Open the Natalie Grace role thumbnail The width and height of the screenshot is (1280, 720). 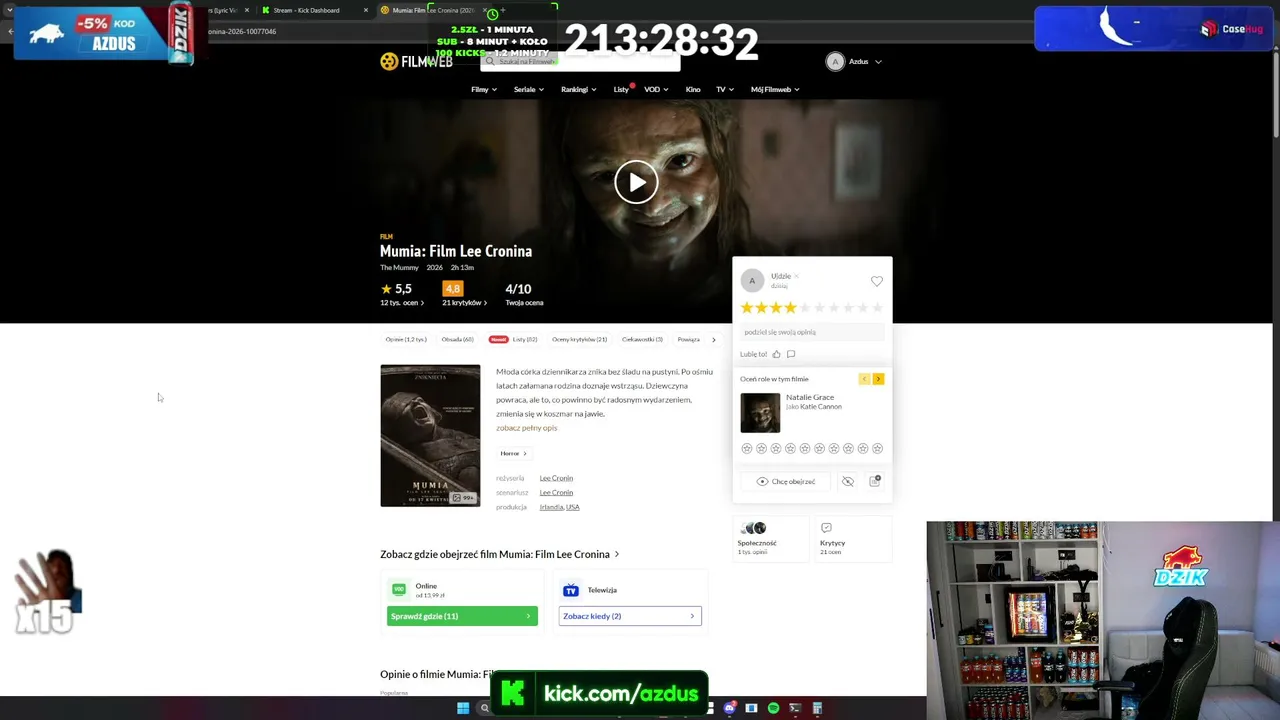[x=760, y=413]
